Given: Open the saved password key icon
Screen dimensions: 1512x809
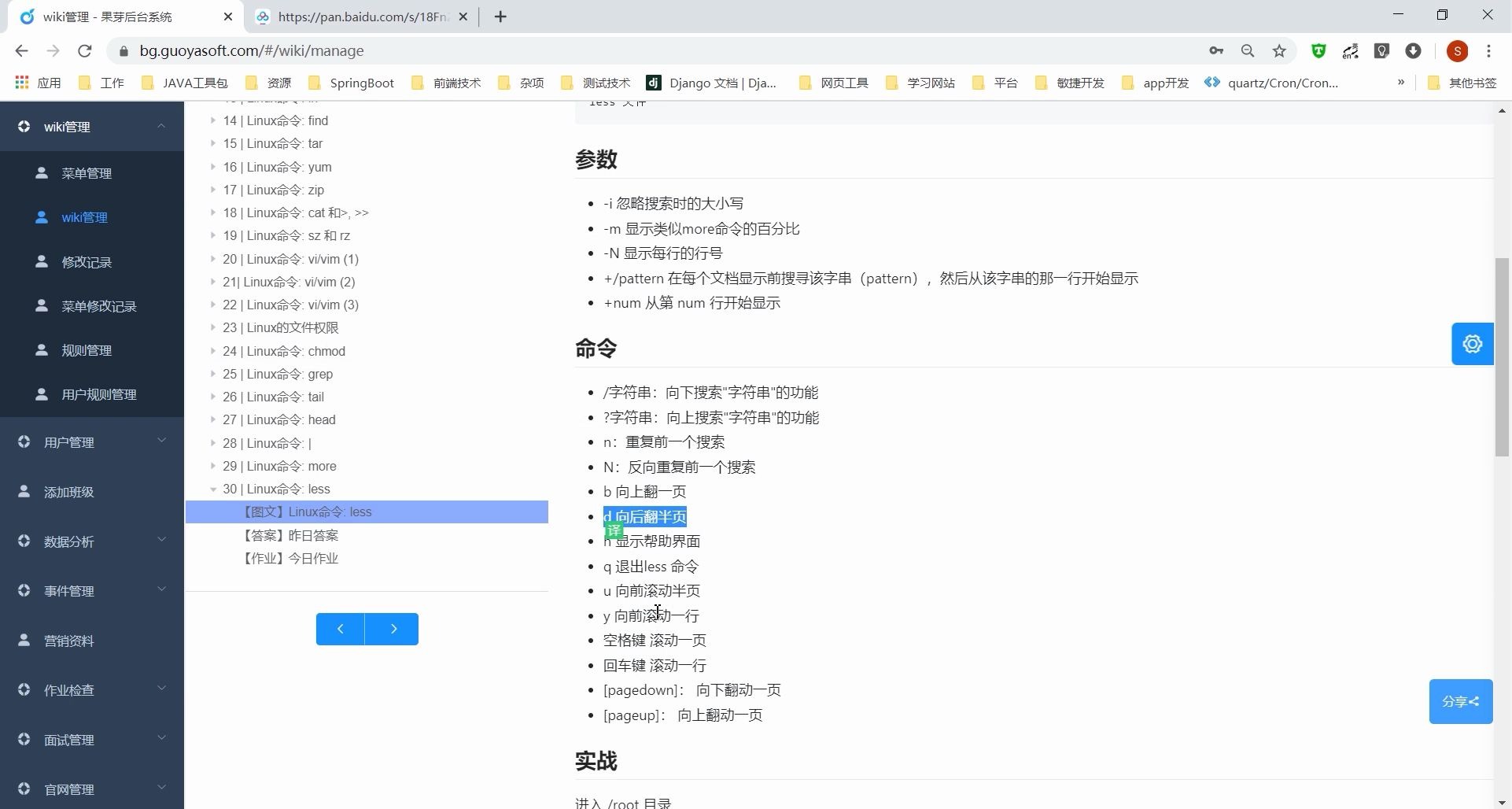Looking at the screenshot, I should (1216, 50).
